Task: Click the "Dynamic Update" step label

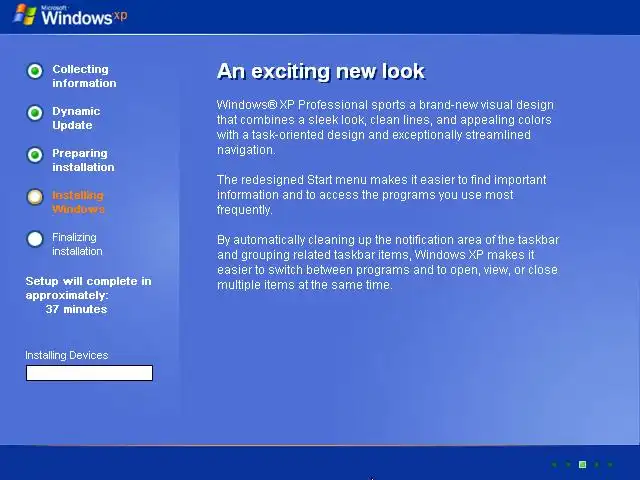Action: 76,118
